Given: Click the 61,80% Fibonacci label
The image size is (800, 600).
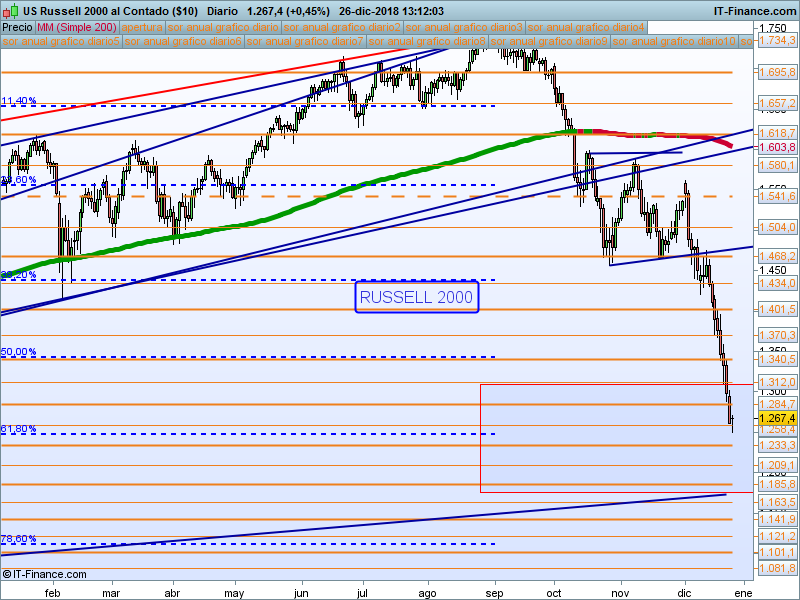Looking at the screenshot, I should point(19,429).
